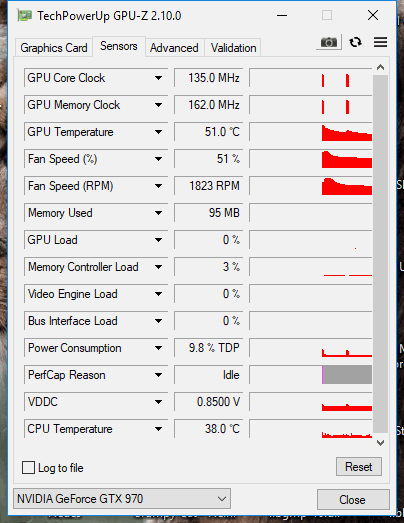Image resolution: width=404 pixels, height=523 pixels.
Task: Click the GPU Core Clock graph
Action: click(311, 78)
